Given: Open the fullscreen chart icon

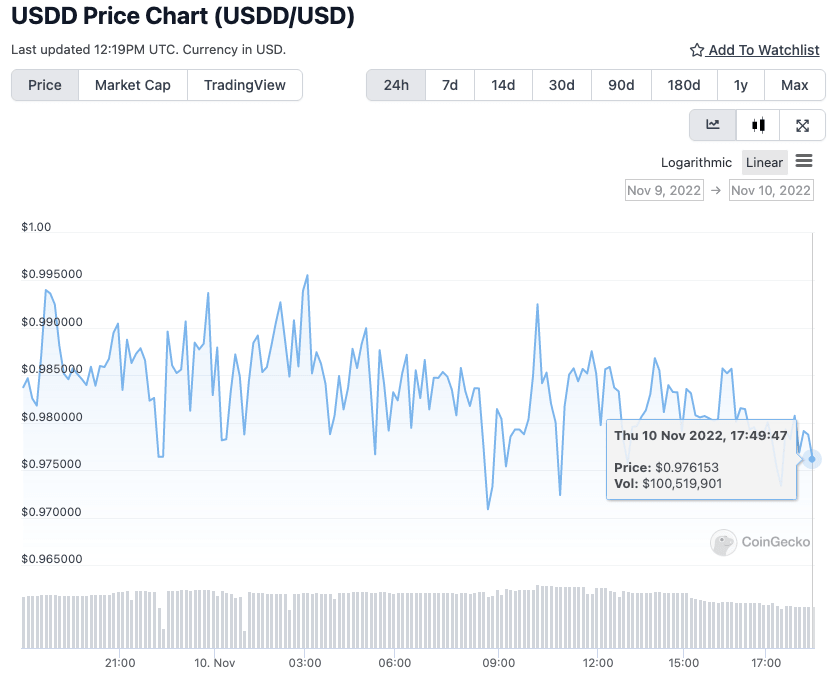Looking at the screenshot, I should point(803,124).
